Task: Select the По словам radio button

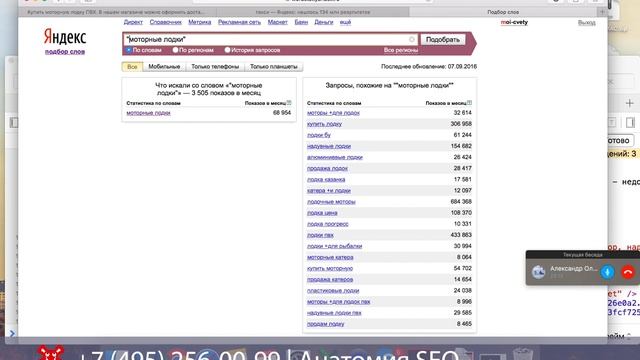Action: (x=129, y=50)
